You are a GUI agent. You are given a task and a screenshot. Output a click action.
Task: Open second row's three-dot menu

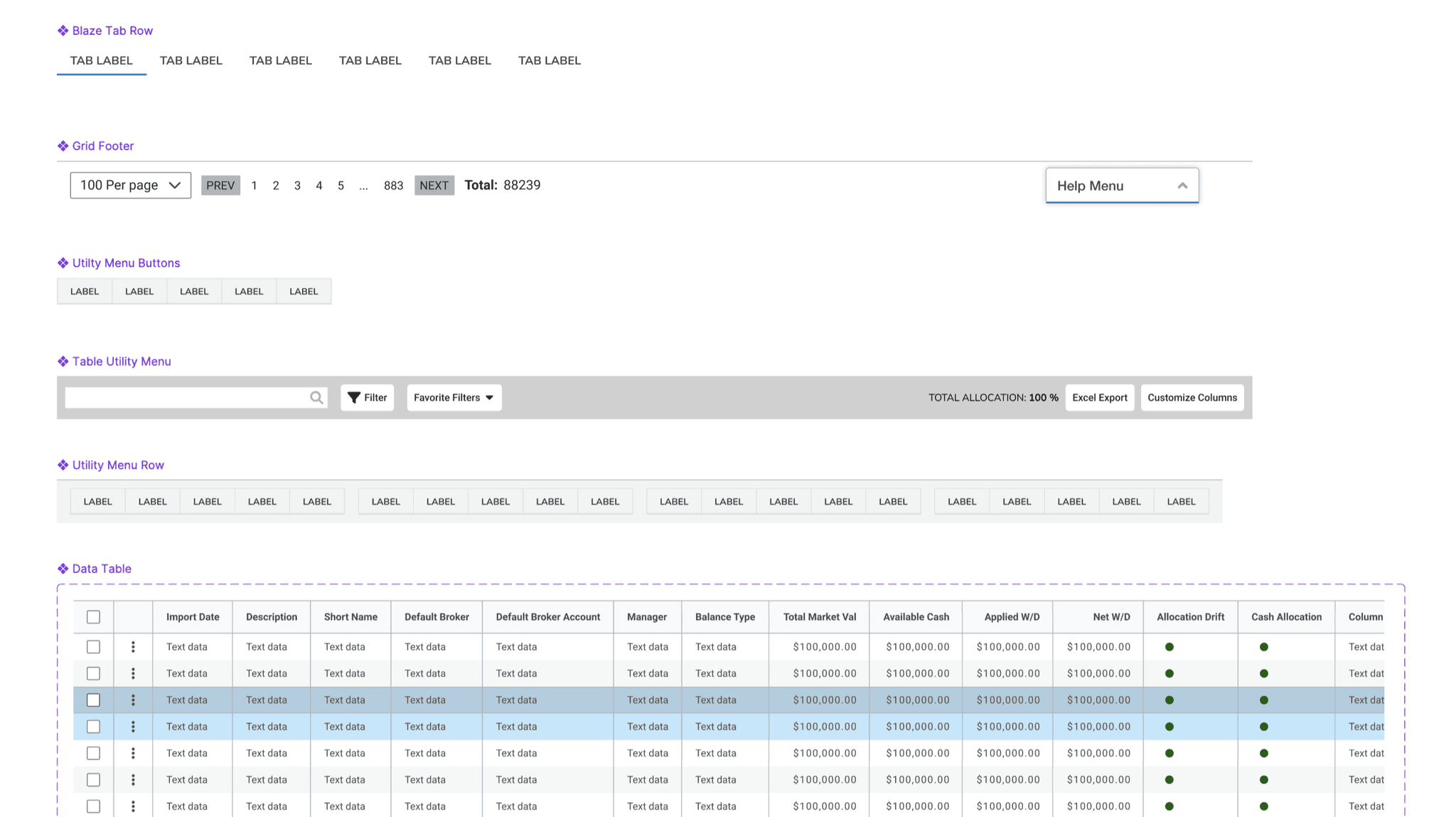pyautogui.click(x=133, y=673)
